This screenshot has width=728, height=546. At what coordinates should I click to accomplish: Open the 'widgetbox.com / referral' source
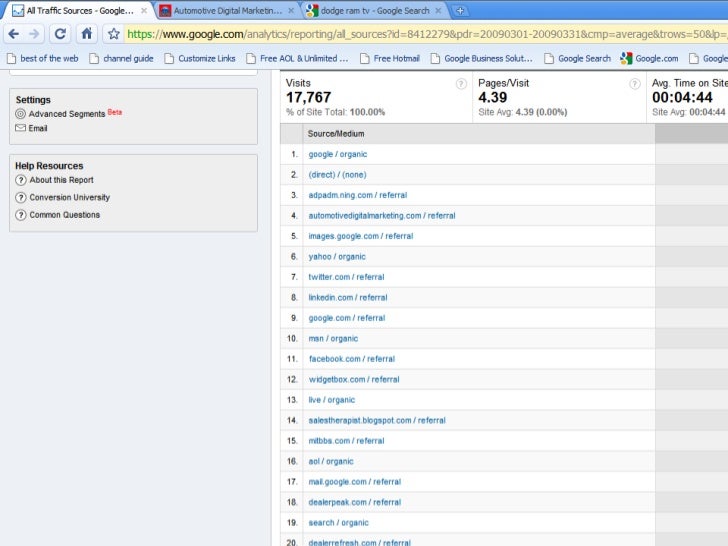[x=354, y=379]
